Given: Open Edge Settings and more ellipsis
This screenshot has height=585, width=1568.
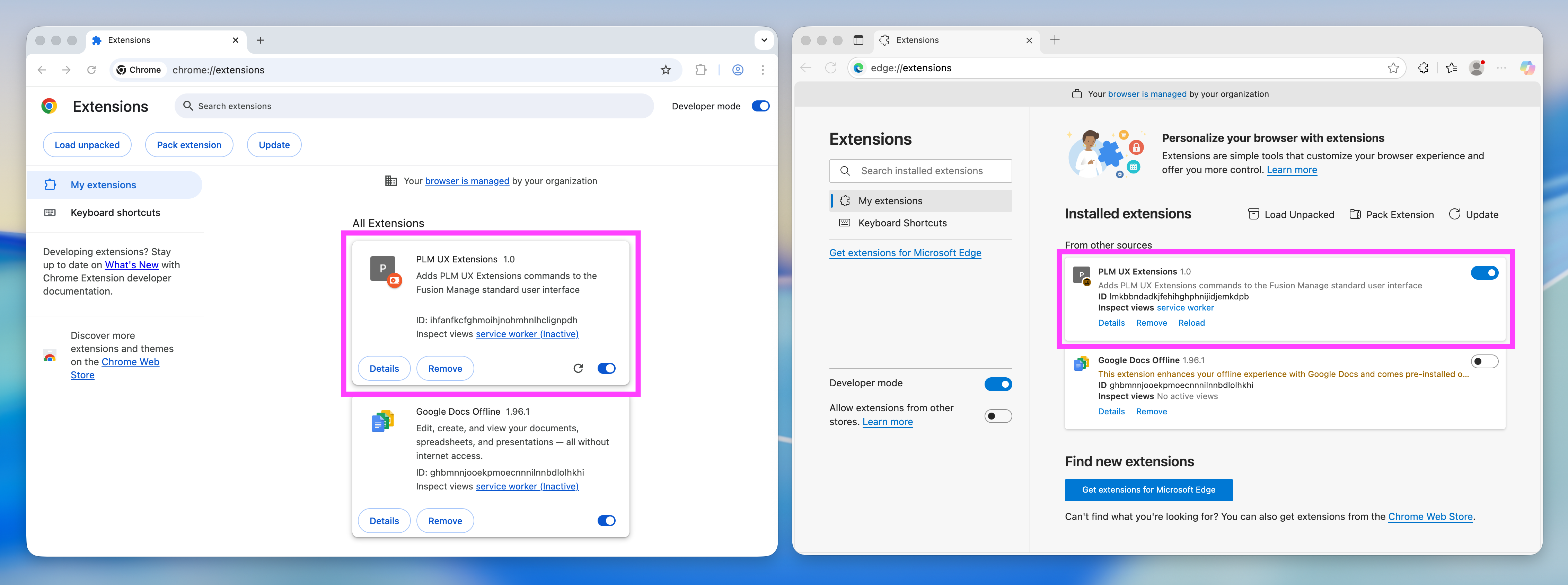Looking at the screenshot, I should click(1501, 68).
